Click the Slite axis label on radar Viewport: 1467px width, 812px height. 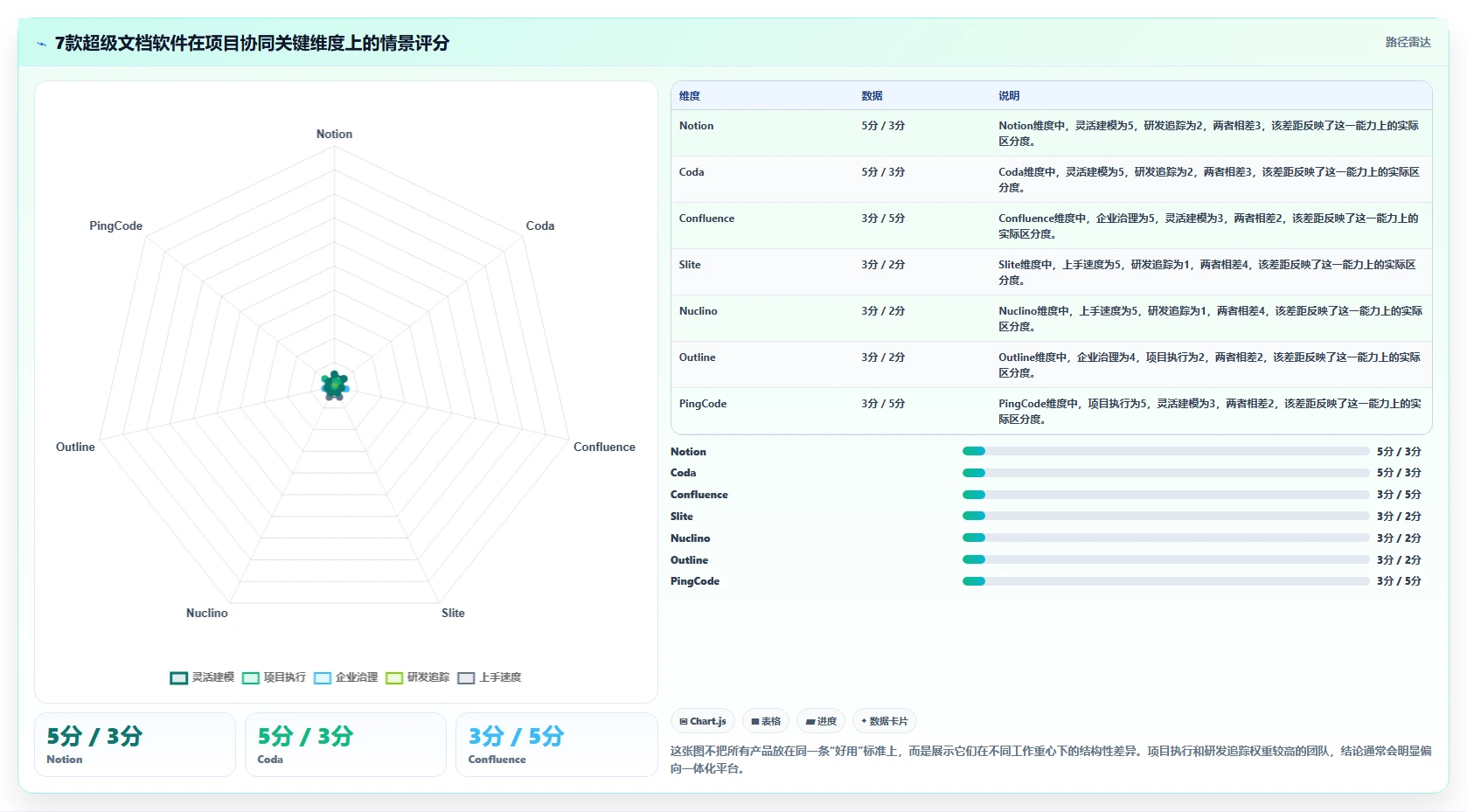(453, 613)
